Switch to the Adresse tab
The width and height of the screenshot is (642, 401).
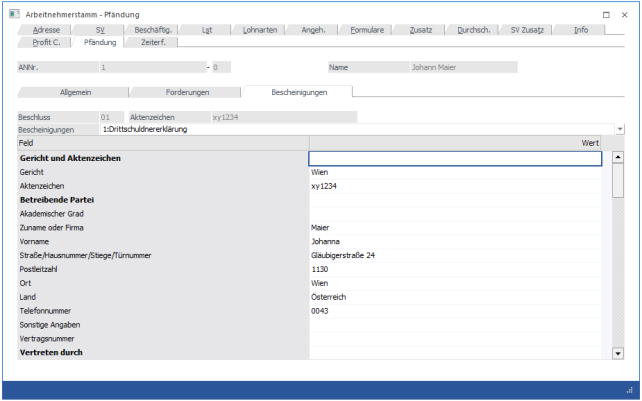tap(46, 30)
